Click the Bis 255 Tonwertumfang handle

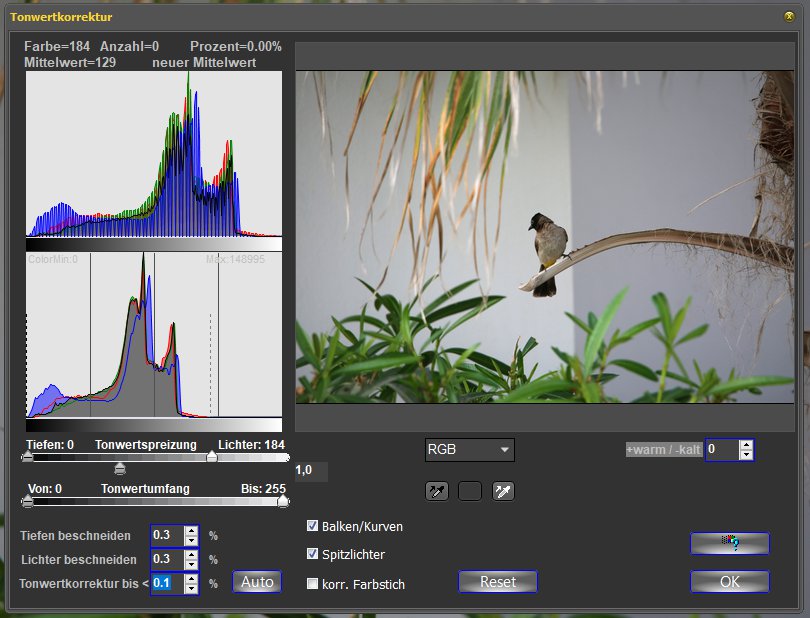(283, 502)
